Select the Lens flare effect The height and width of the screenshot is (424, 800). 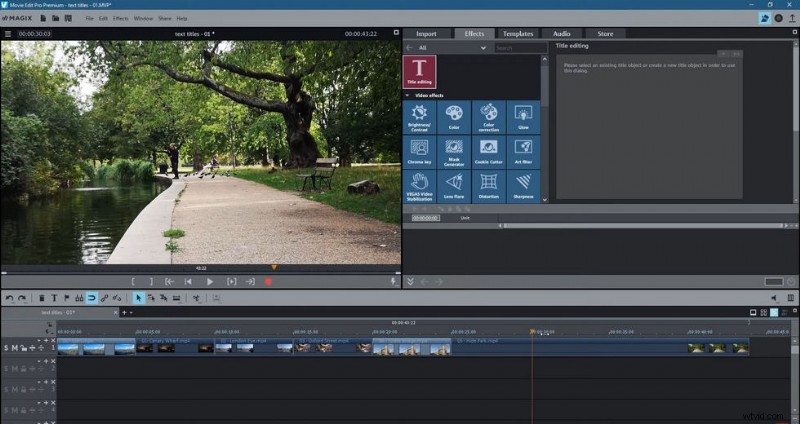coord(454,187)
